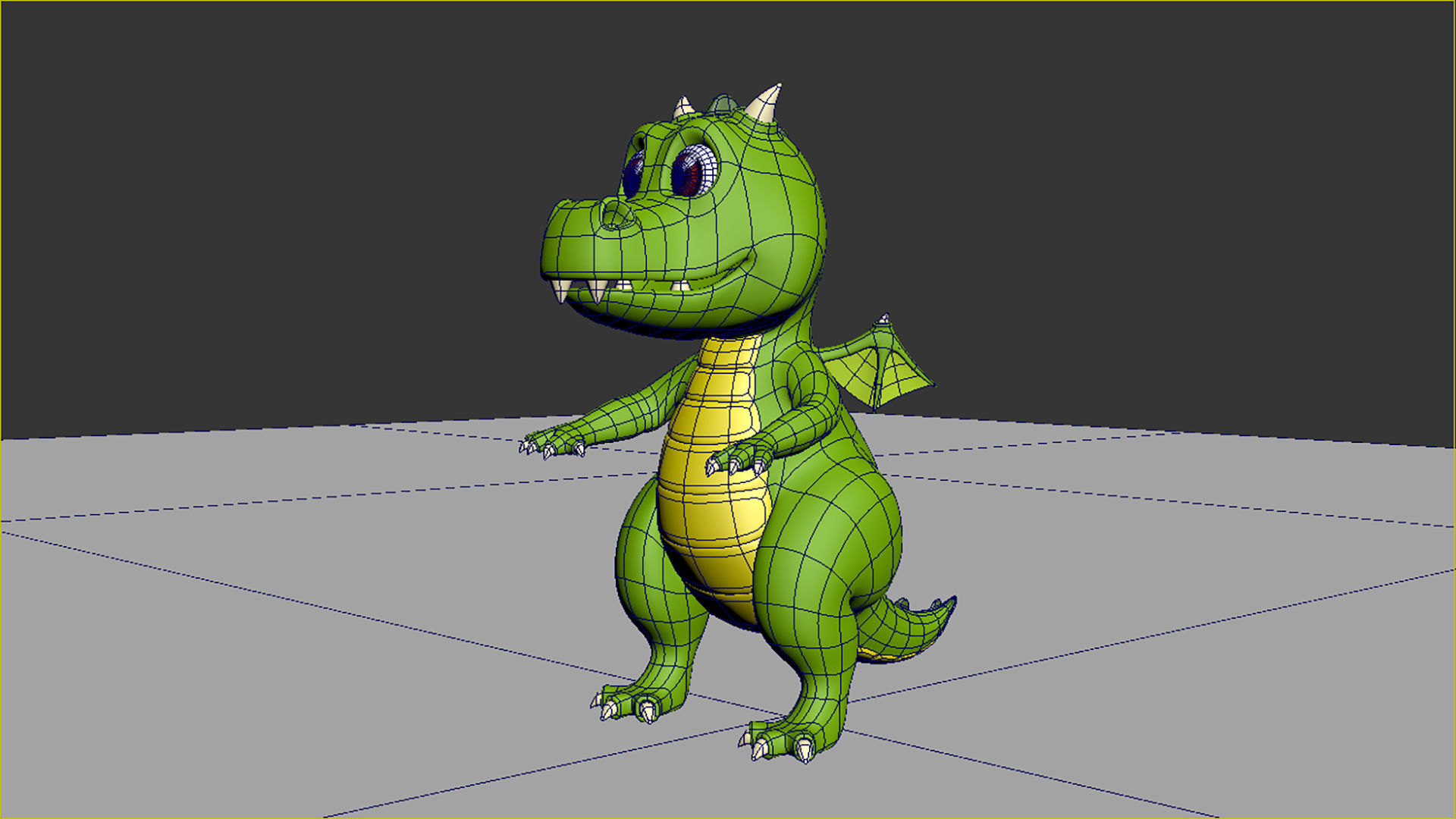Select the dragon's spiked tail
The height and width of the screenshot is (819, 1456).
pos(906,628)
